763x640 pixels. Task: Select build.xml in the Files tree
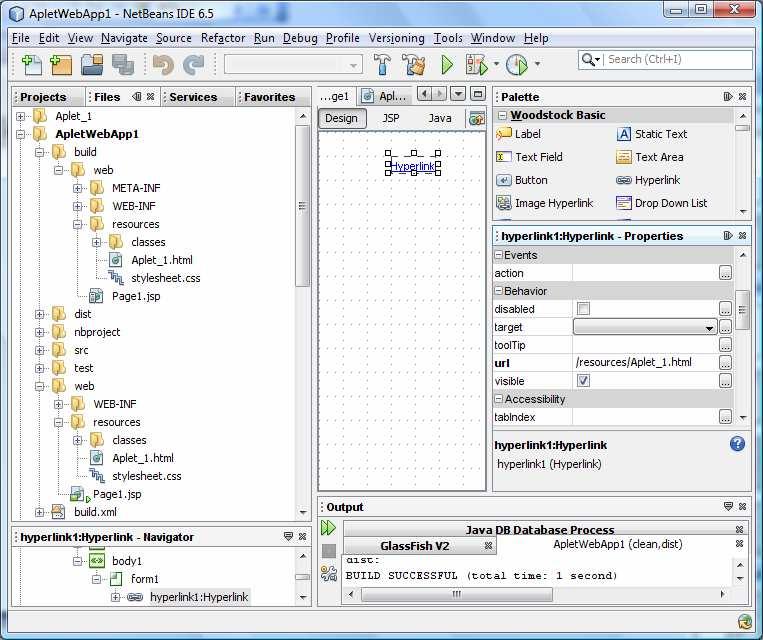point(95,512)
